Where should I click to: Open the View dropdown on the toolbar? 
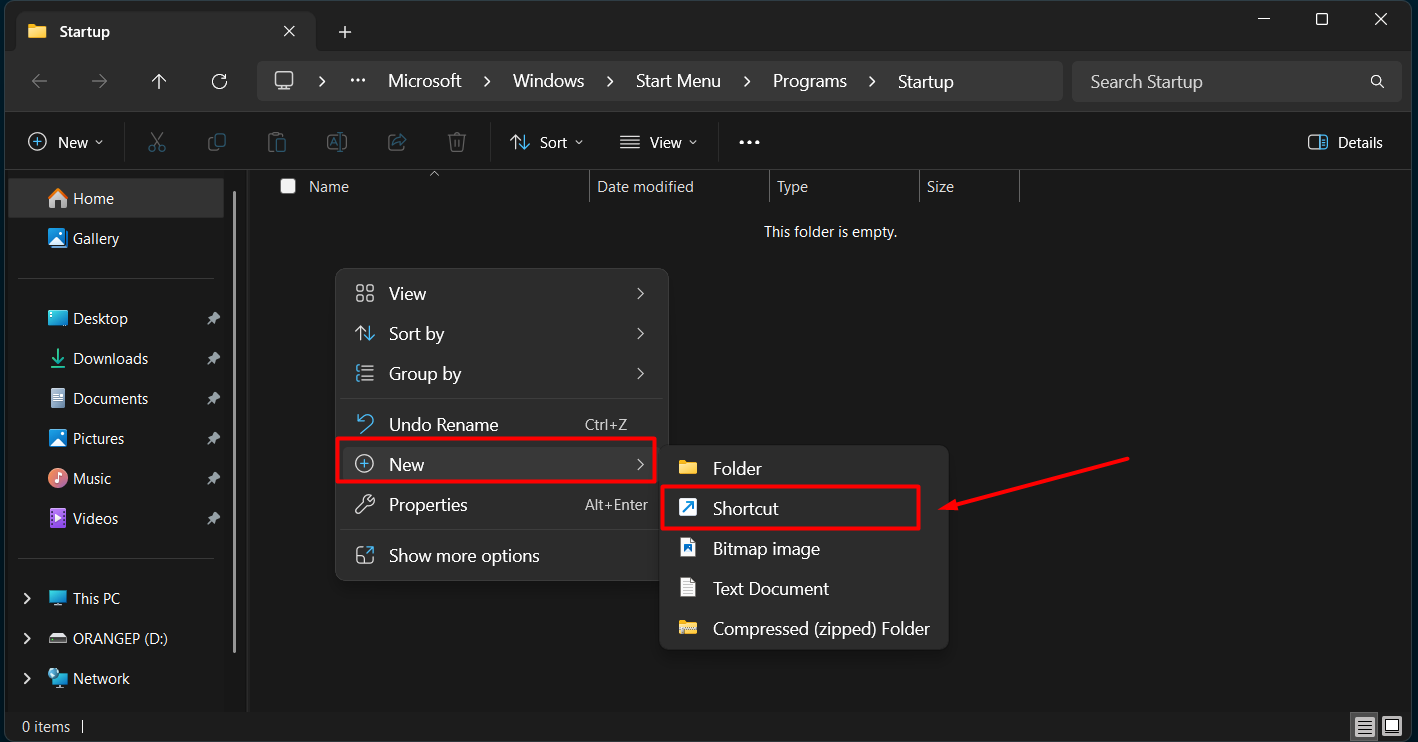[x=658, y=142]
